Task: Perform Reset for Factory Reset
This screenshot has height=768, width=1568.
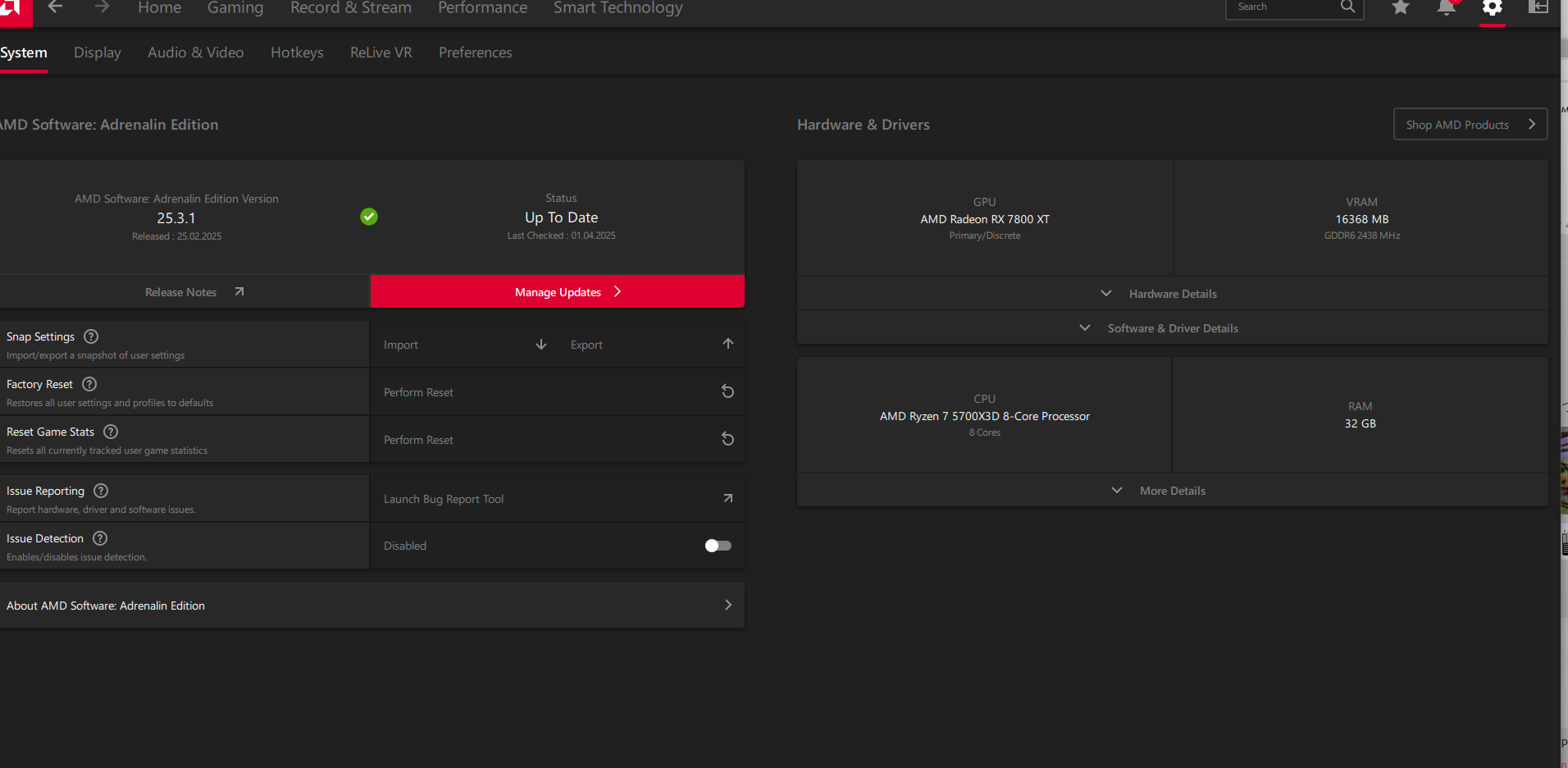Action: (558, 392)
